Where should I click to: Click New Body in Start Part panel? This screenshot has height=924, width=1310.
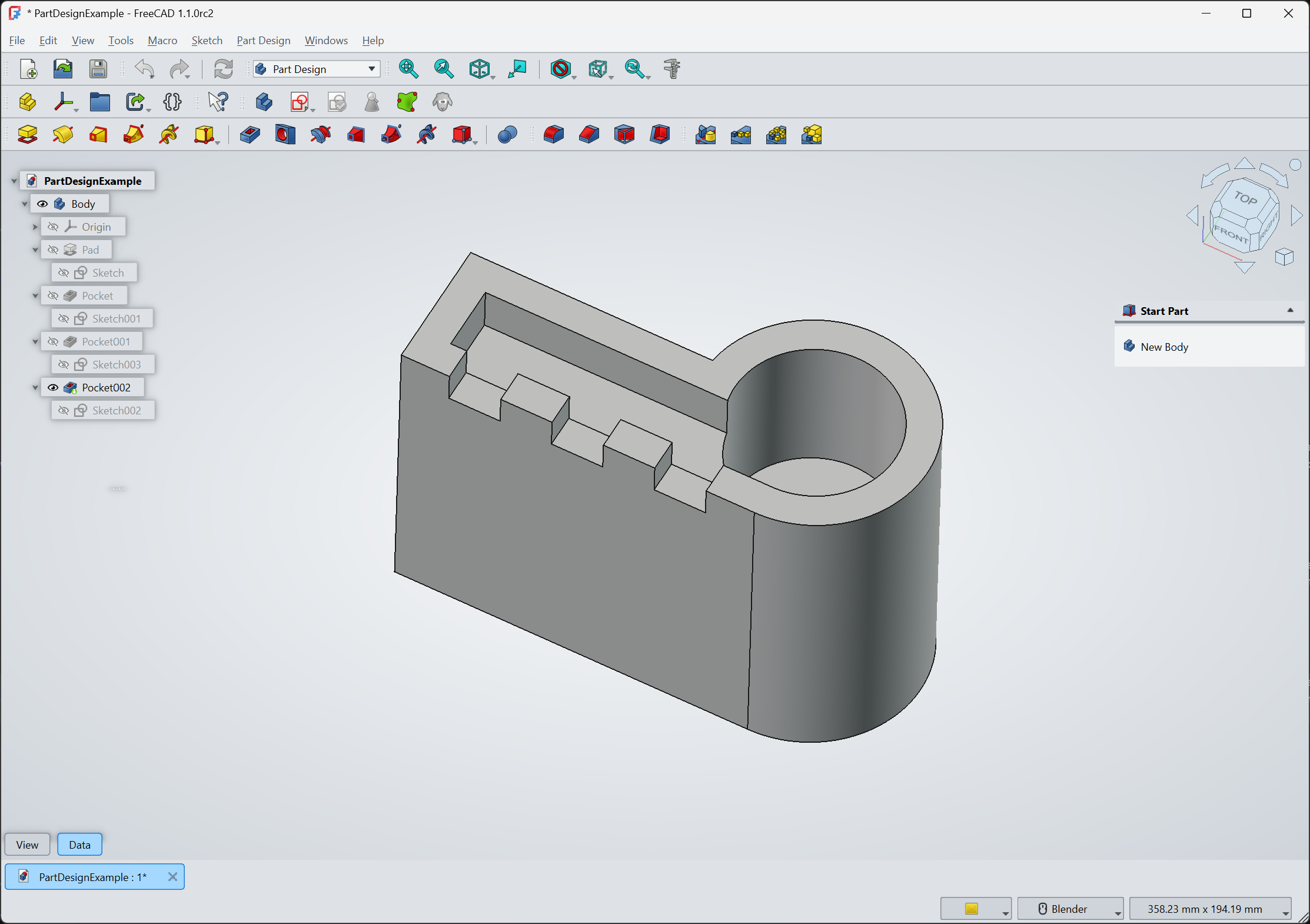[x=1164, y=347]
